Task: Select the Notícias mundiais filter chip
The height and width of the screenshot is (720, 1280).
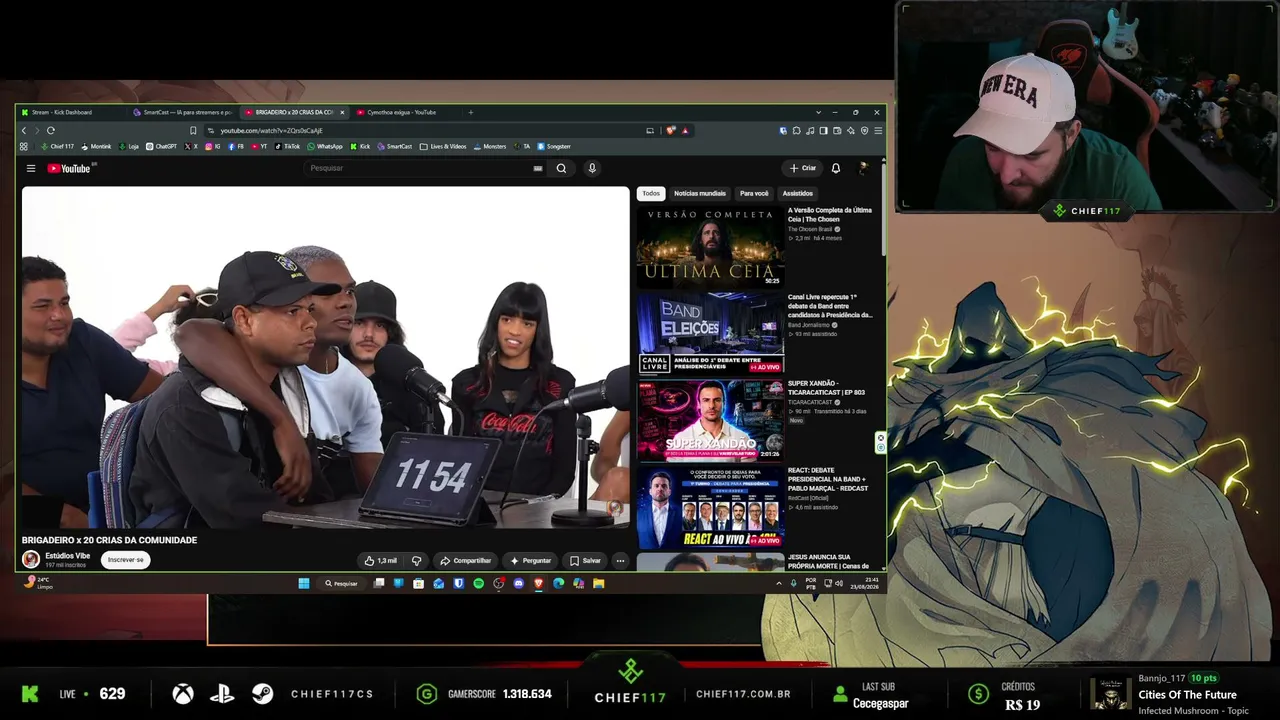Action: pos(700,193)
